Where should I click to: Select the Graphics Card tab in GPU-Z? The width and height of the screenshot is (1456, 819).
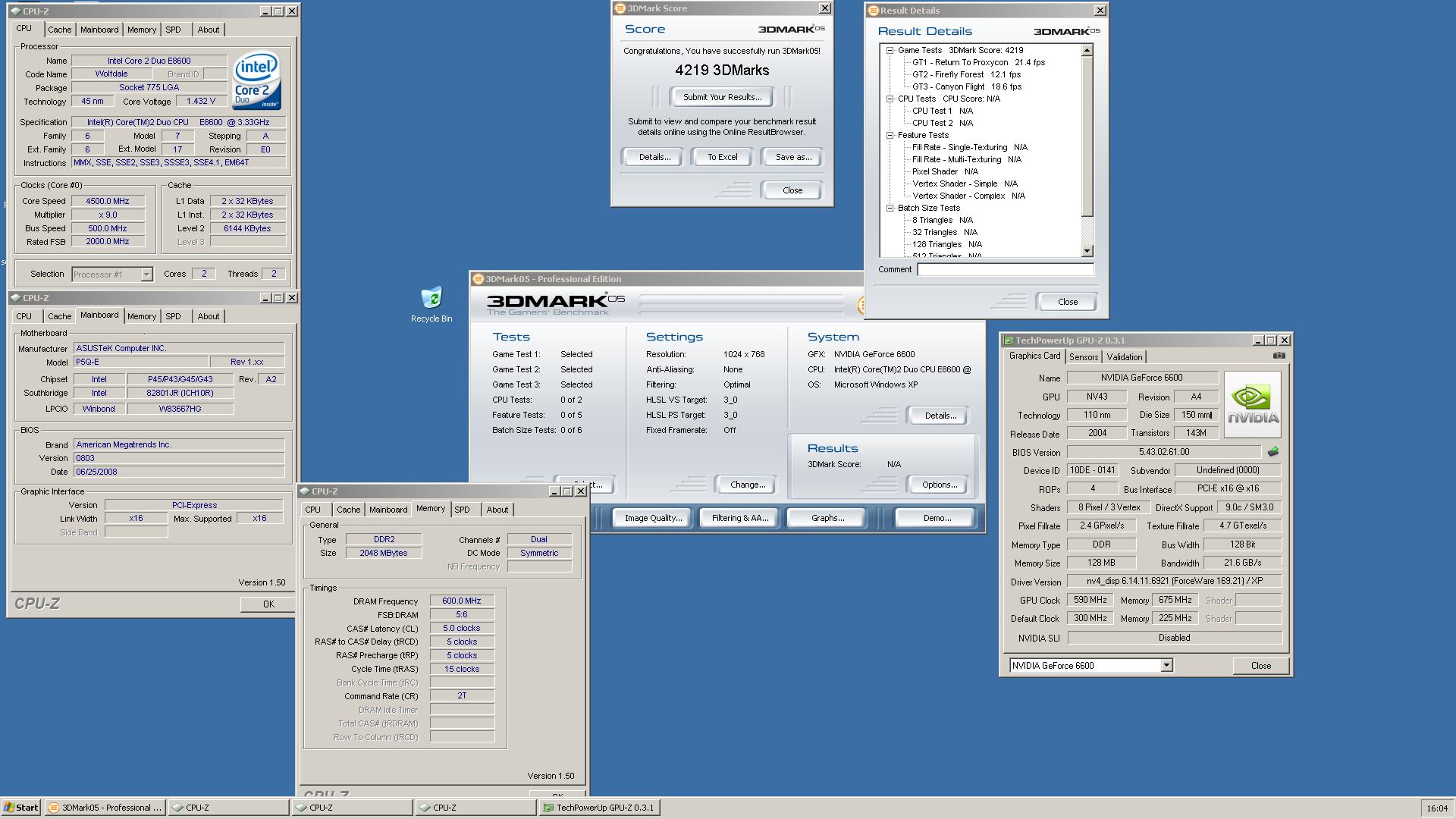pyautogui.click(x=1034, y=356)
